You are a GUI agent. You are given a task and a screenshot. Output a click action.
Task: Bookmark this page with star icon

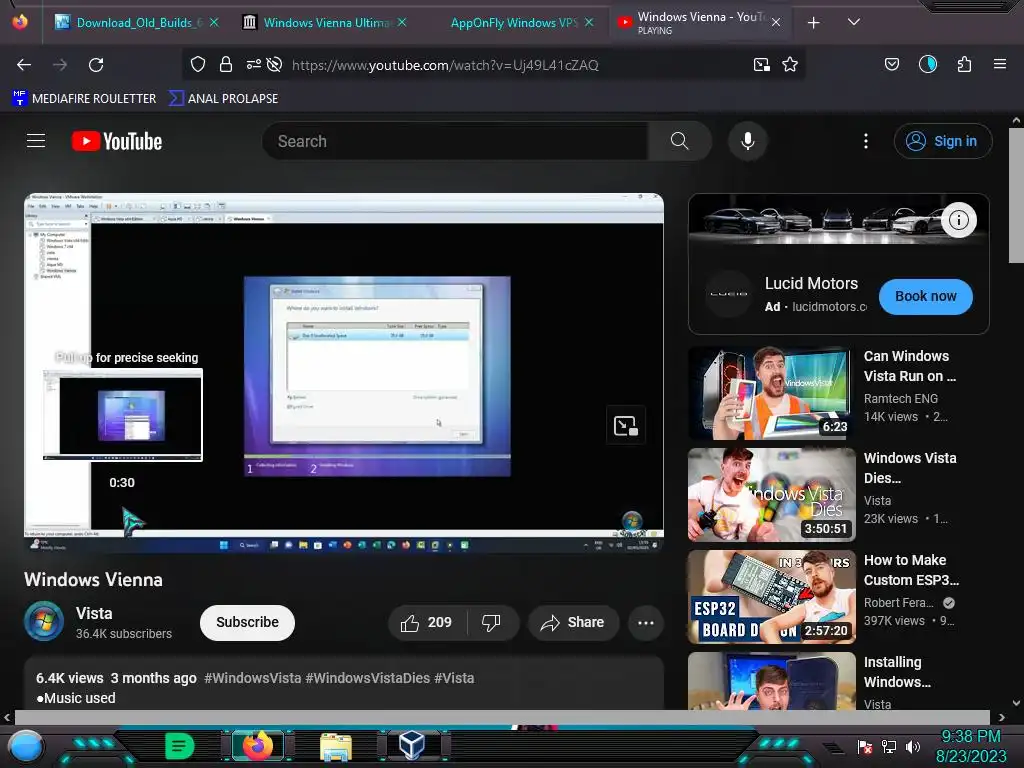point(790,65)
